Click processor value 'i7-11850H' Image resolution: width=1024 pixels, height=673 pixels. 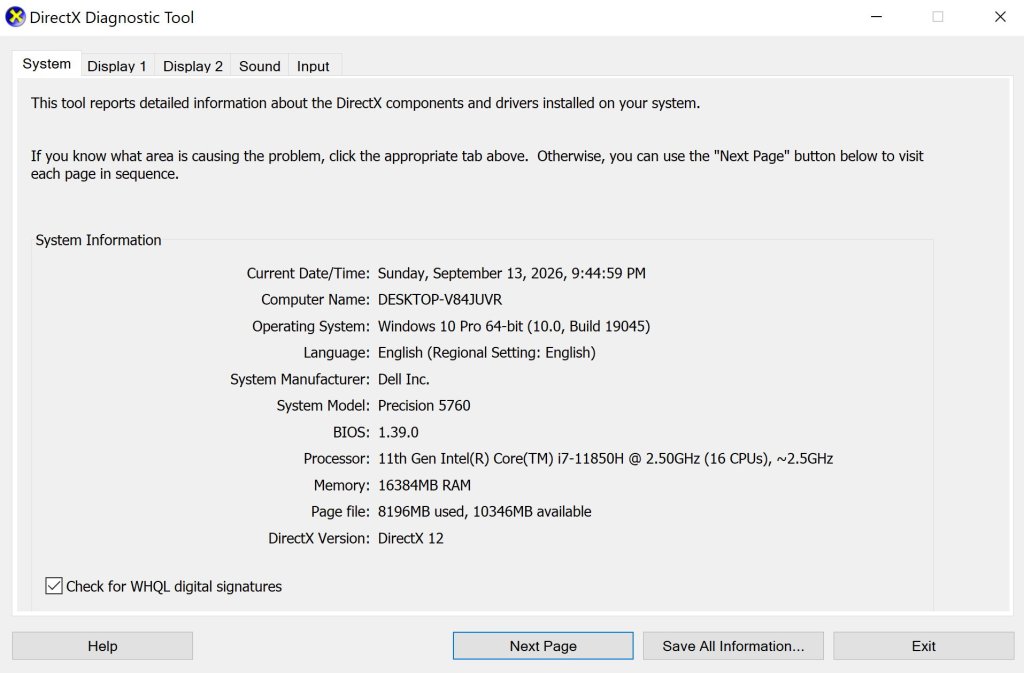[590, 458]
